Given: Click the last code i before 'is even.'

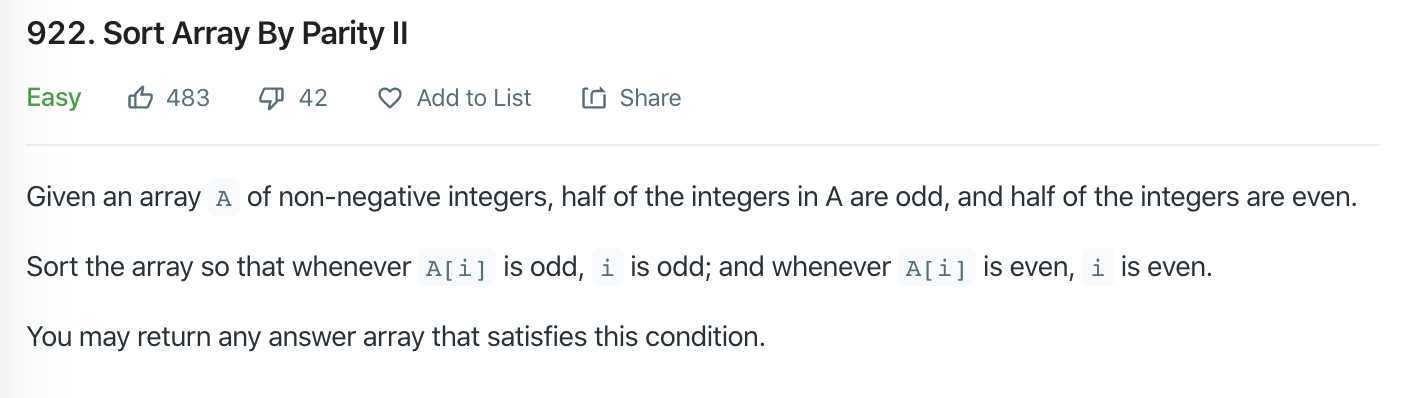Looking at the screenshot, I should point(1098,268).
